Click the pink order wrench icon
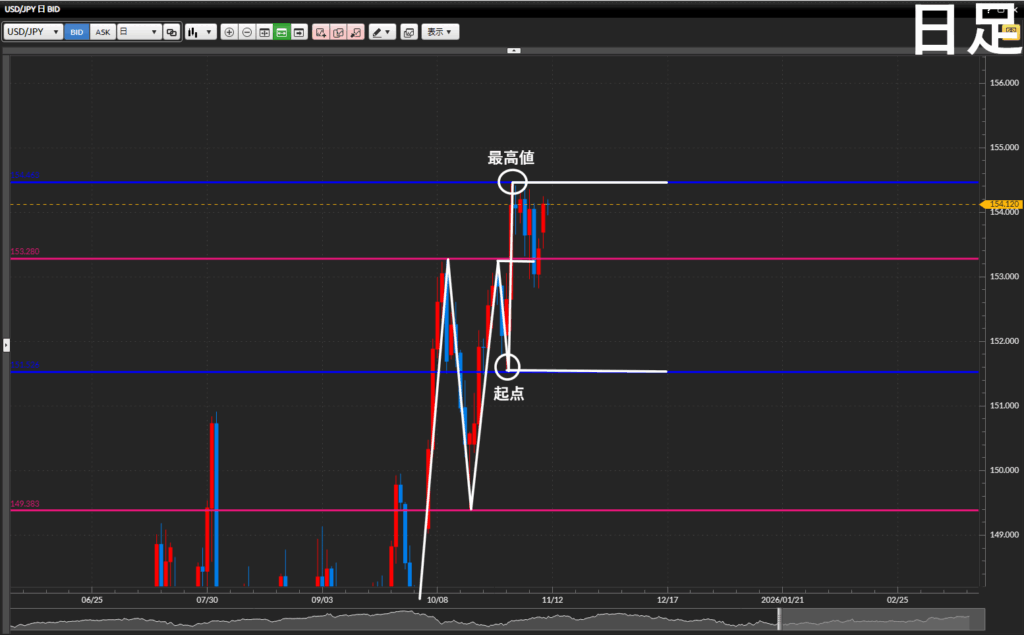Screen dimensions: 1024x635 (356, 32)
